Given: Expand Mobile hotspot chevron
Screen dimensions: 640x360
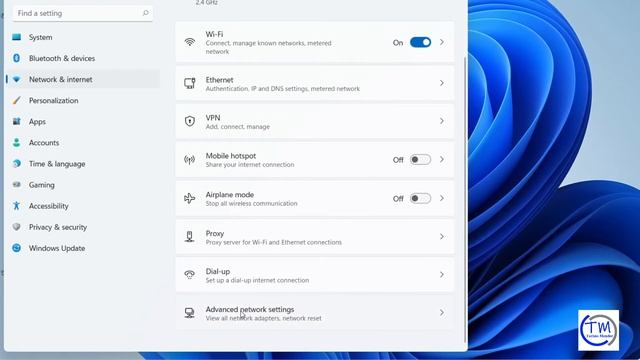Looking at the screenshot, I should click(x=442, y=160).
